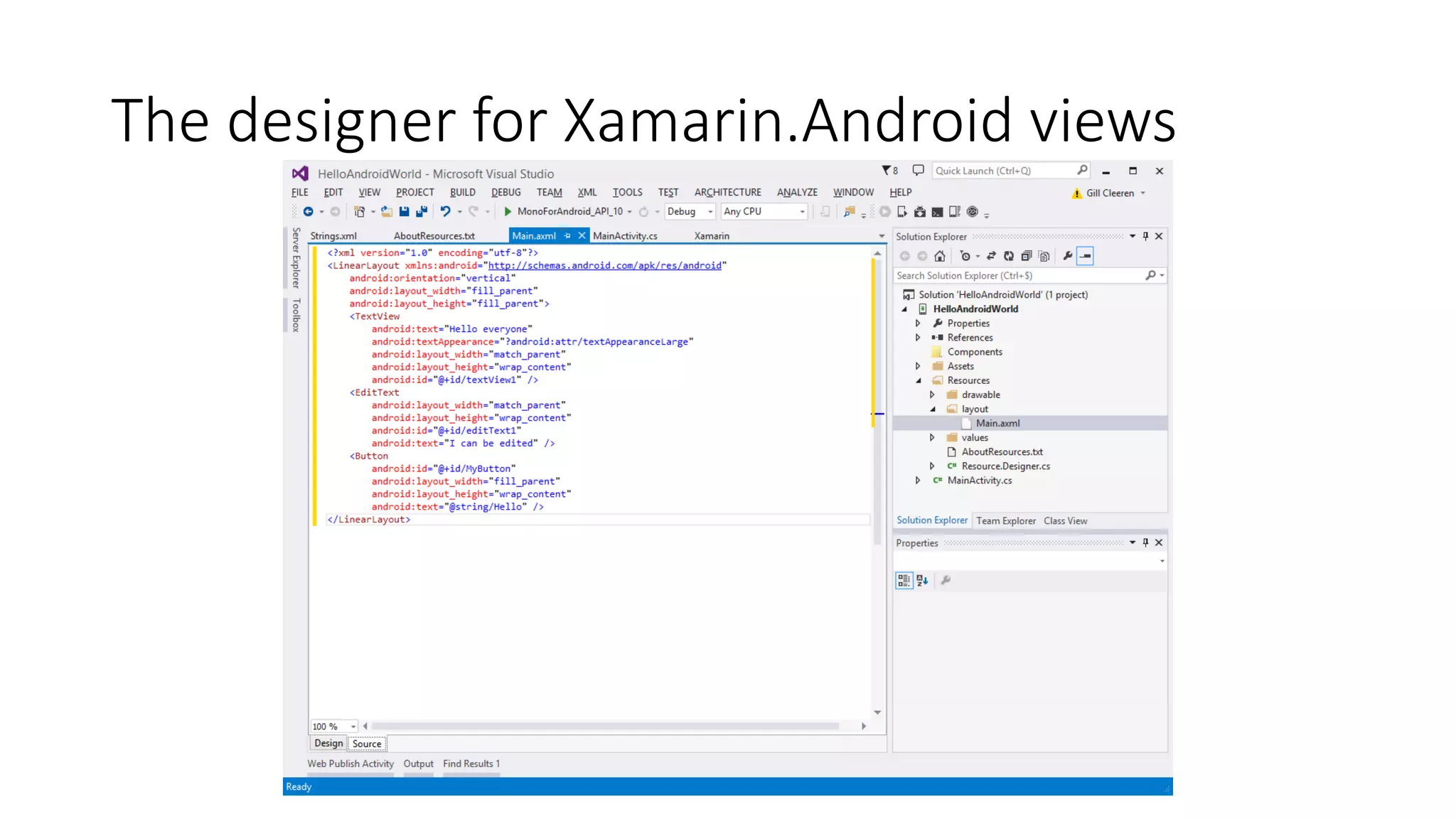Click the Find in Files toolbar icon
The width and height of the screenshot is (1456, 819).
849,212
